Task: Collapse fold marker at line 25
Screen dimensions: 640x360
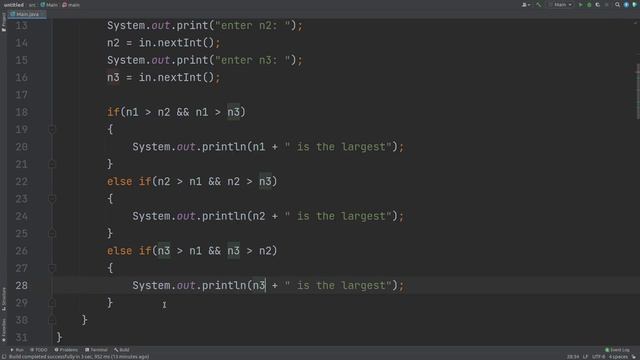Action: 52,233
